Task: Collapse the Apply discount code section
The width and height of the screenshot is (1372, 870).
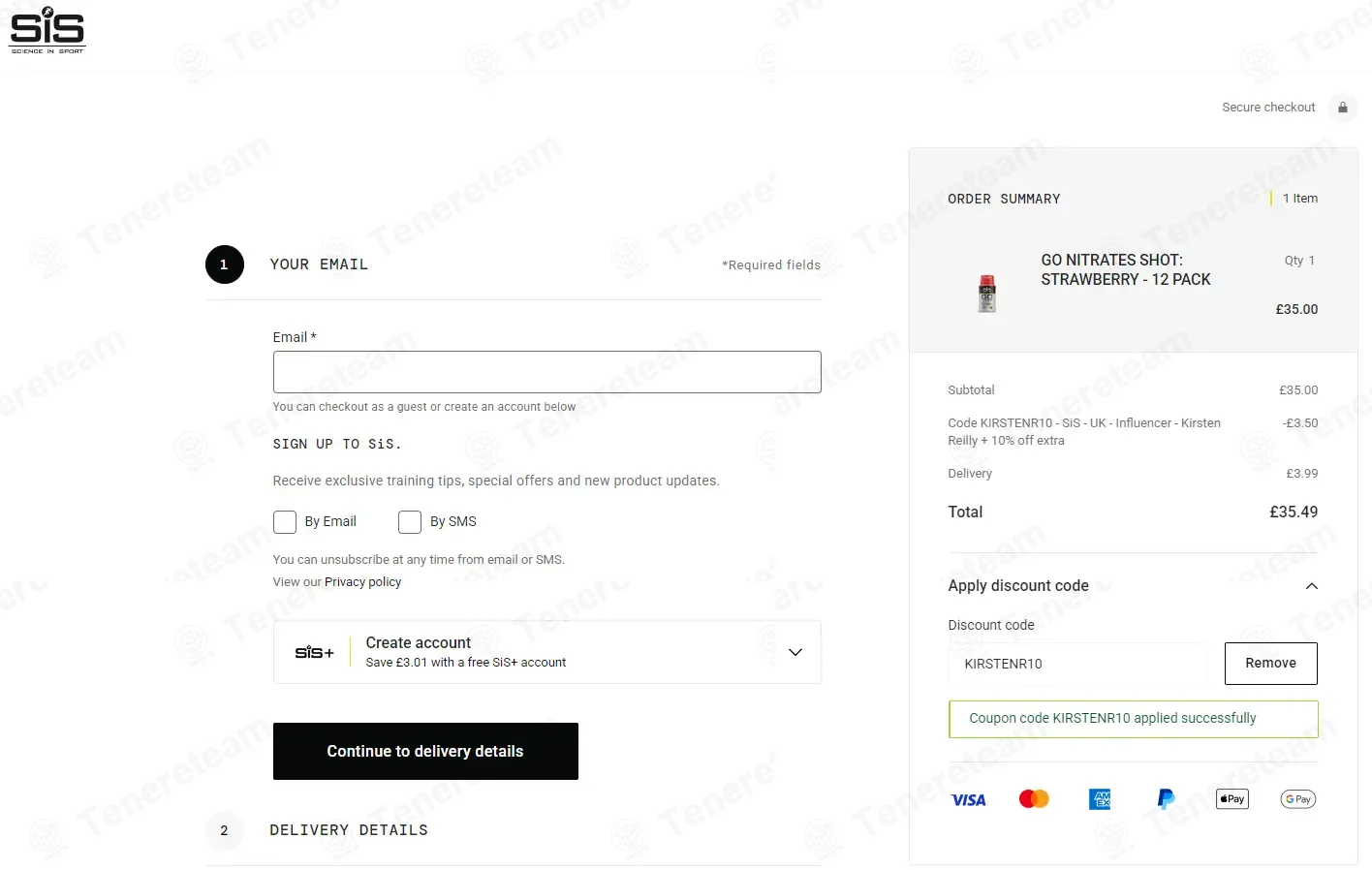Action: [x=1311, y=586]
